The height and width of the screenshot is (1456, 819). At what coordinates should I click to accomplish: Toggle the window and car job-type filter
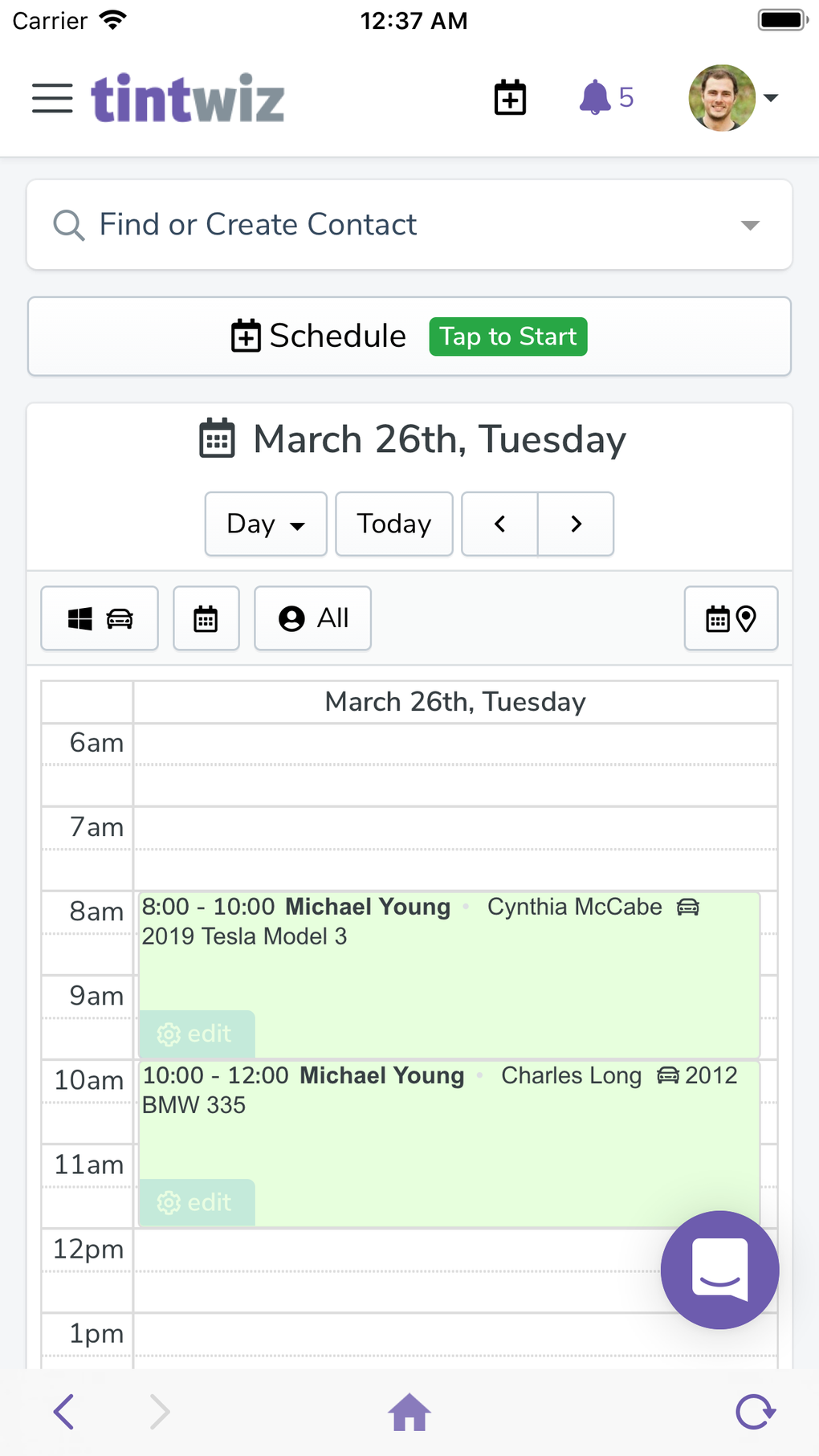[x=100, y=618]
